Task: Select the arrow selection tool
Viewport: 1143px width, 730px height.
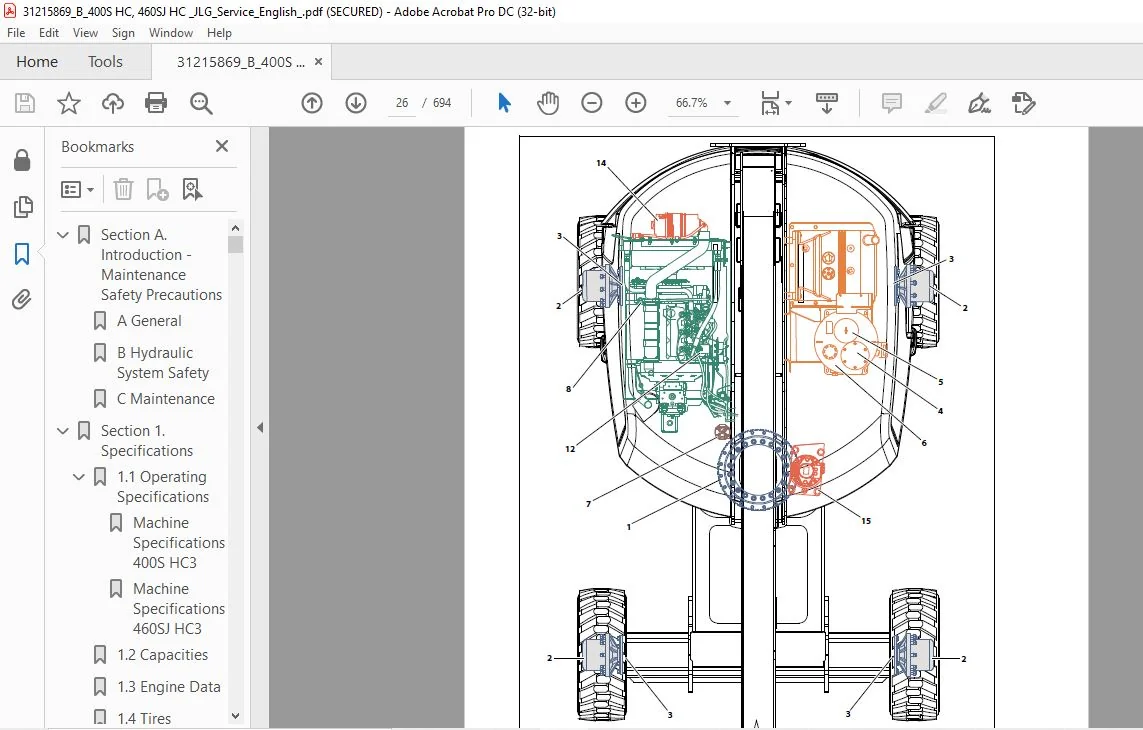Action: 504,103
